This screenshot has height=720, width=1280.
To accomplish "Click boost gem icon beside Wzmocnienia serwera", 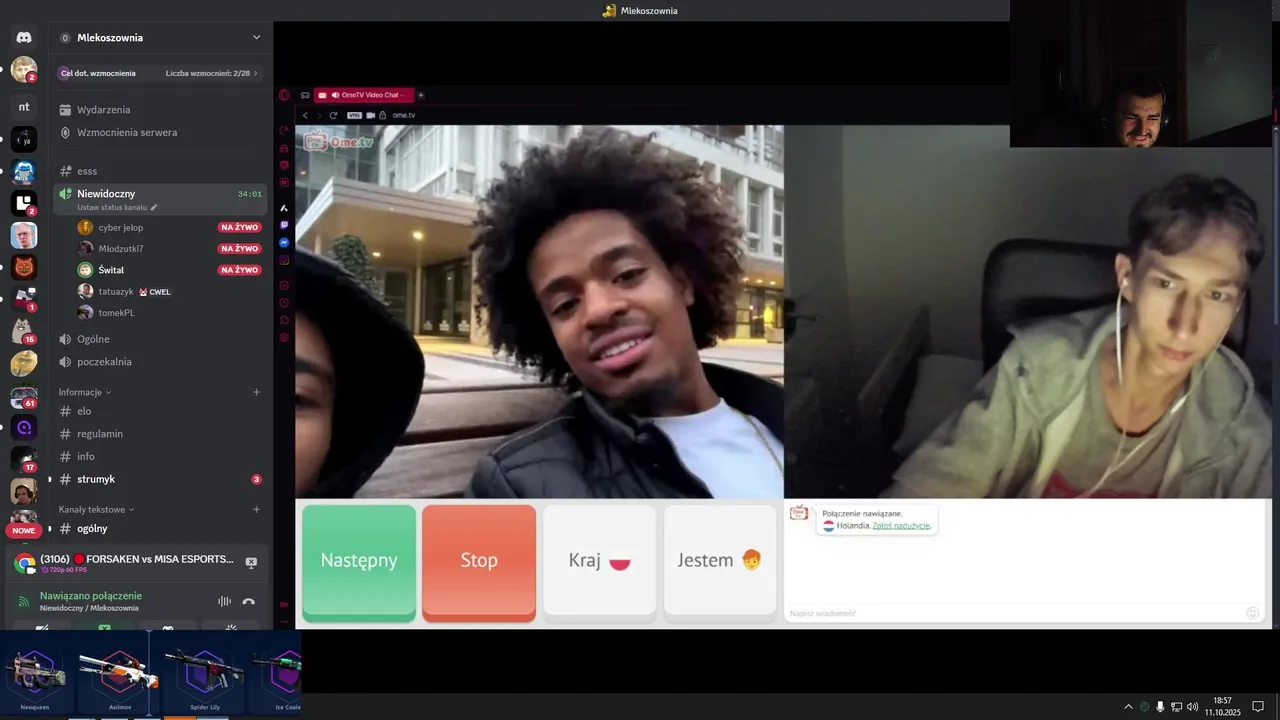I will pos(65,132).
